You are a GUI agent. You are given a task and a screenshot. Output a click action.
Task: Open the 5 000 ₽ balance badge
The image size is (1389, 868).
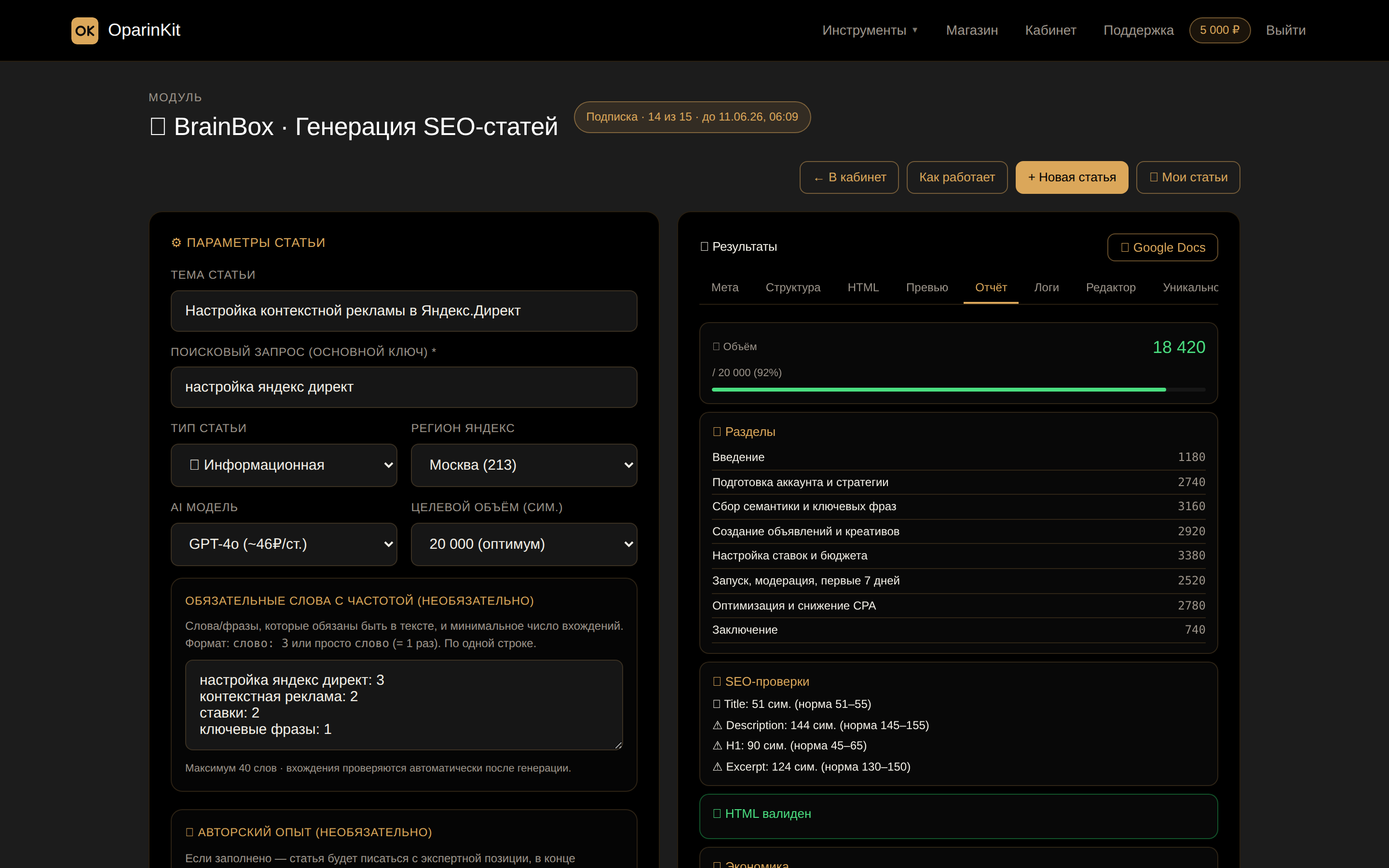pyautogui.click(x=1220, y=30)
